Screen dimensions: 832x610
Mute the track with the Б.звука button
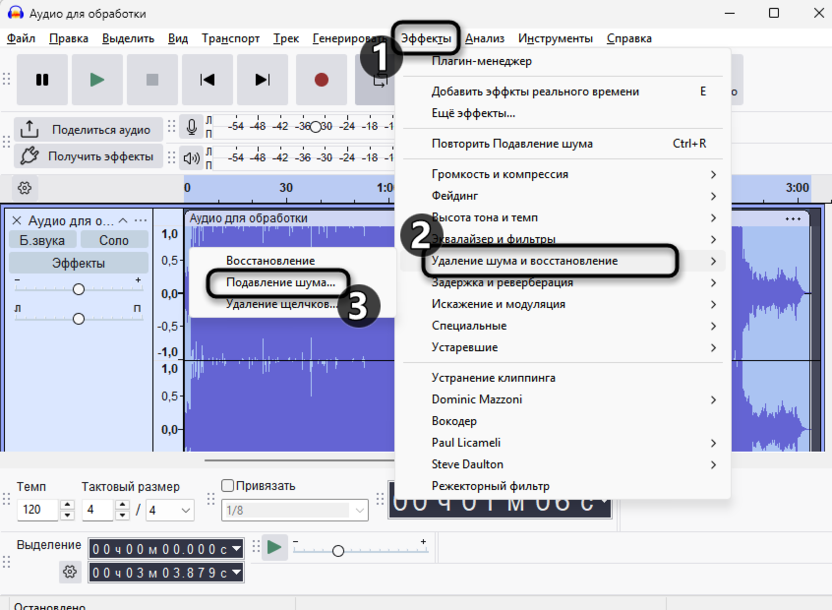coord(42,241)
